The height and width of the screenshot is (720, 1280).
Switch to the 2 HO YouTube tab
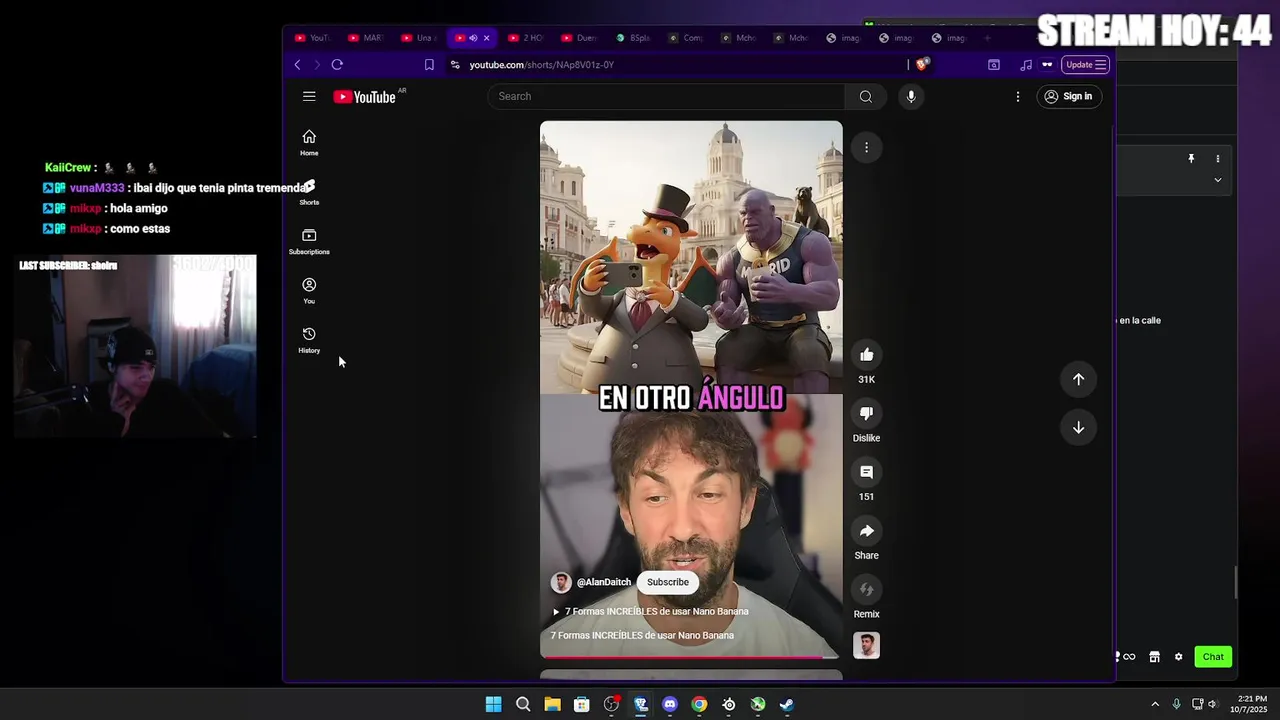click(x=525, y=38)
